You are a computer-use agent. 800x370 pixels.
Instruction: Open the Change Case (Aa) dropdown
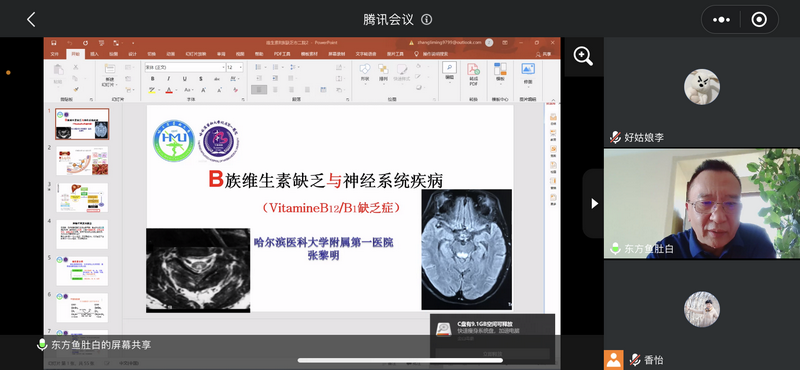[188, 90]
